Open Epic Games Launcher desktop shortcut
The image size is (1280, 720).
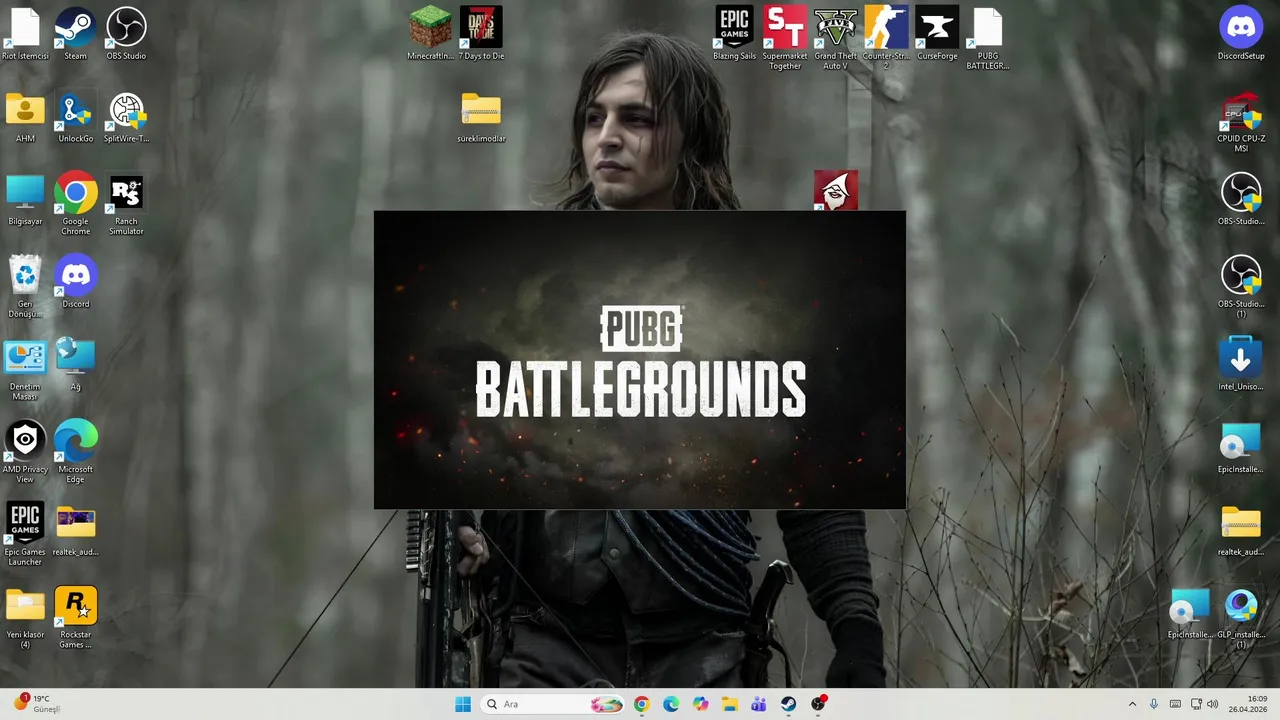25,535
